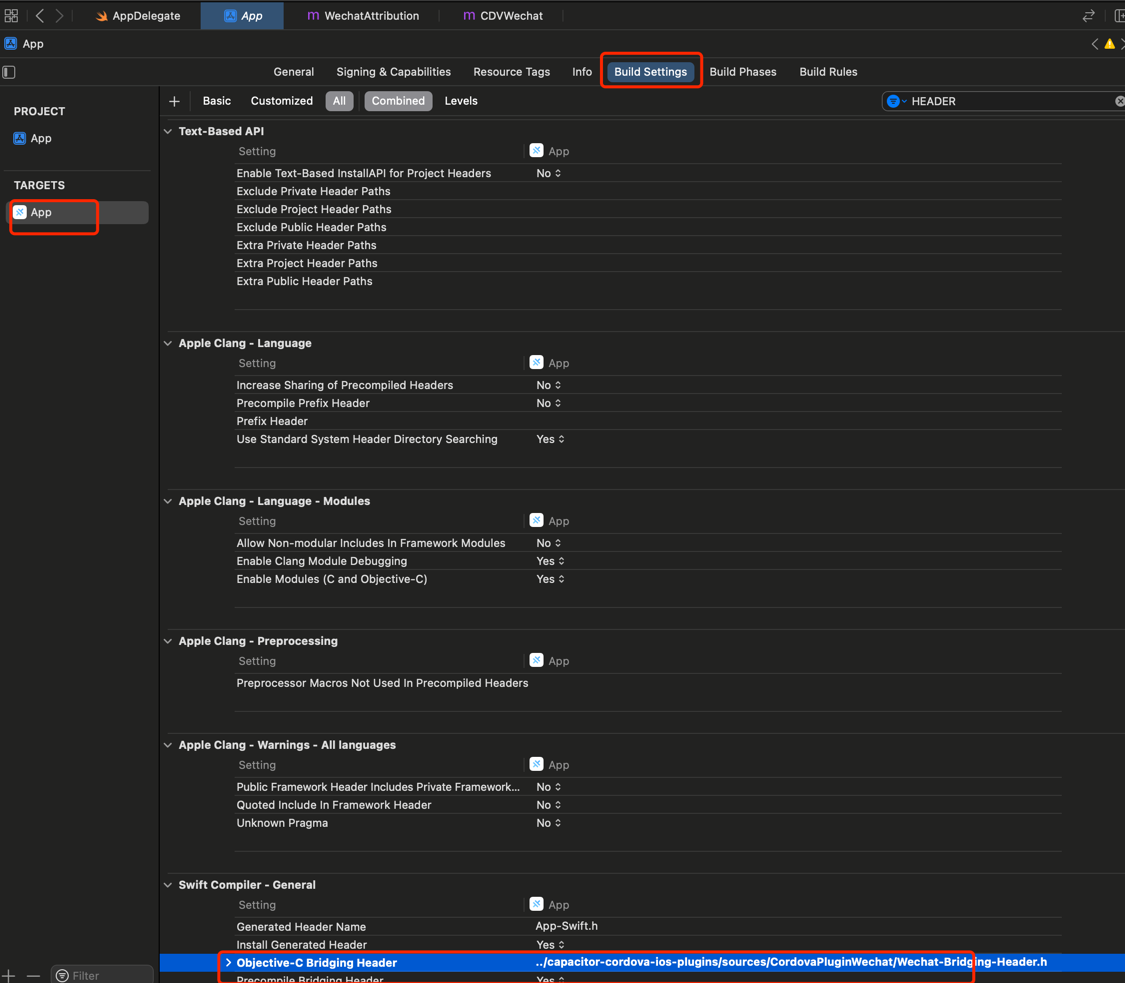Change Unknown Pragma value
This screenshot has height=983, width=1125.
pos(549,823)
